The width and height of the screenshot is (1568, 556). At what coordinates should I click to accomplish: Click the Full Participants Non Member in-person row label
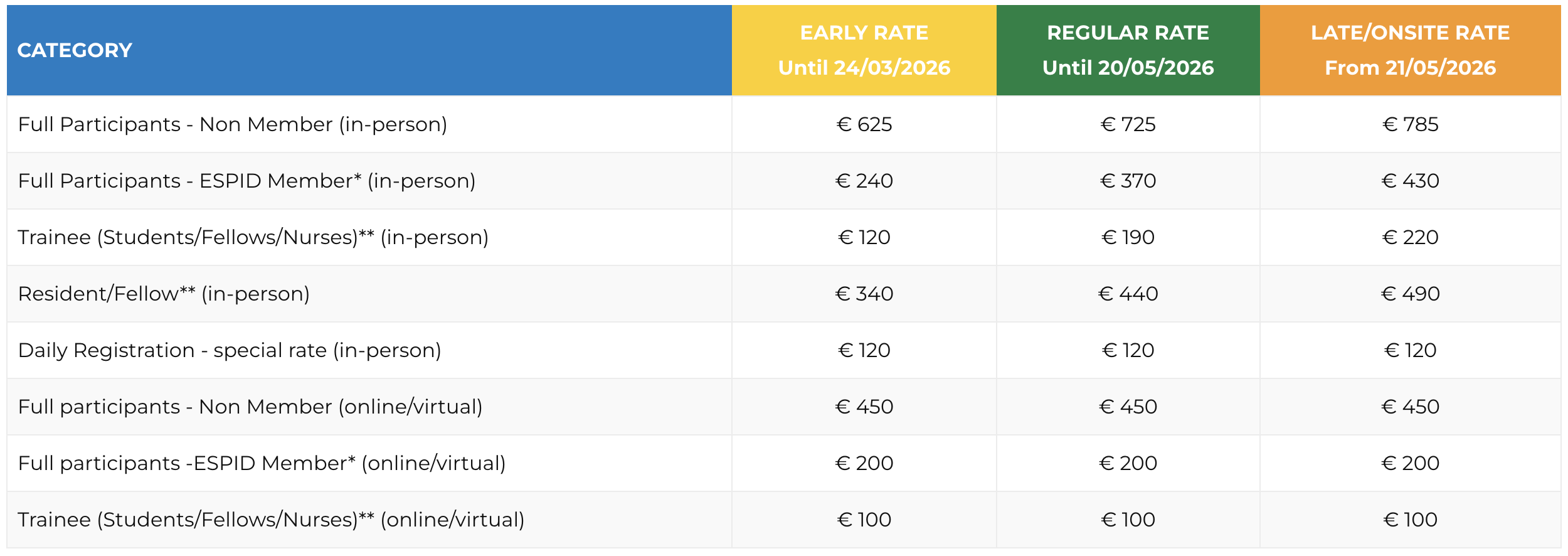point(233,124)
